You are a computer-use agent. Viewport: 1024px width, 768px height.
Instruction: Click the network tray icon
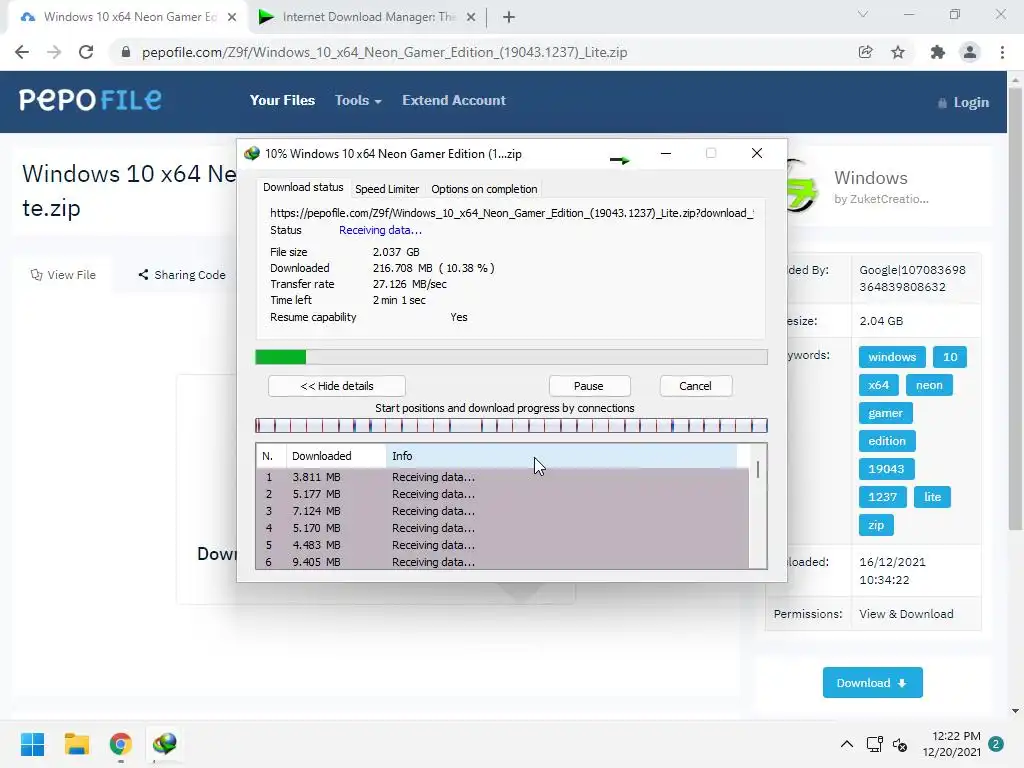click(874, 744)
